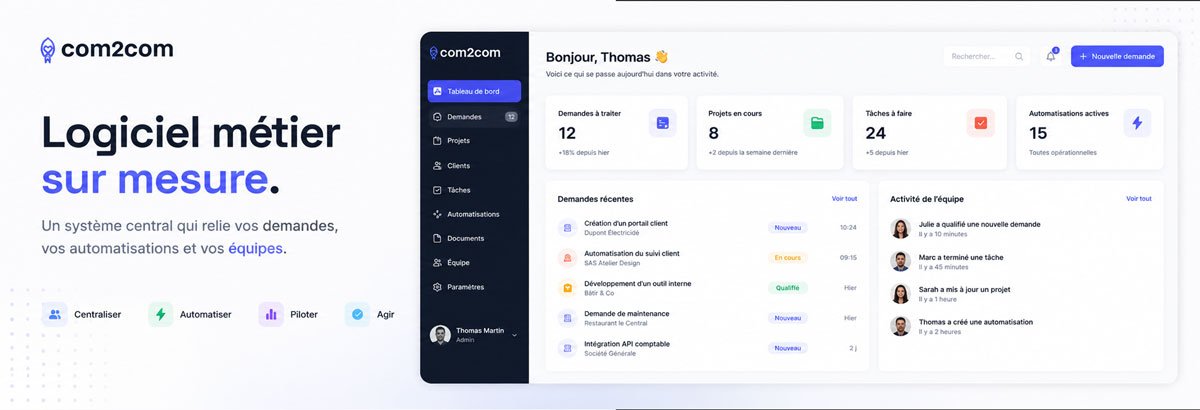
Task: Click 'Julie a qualifié une nouvelle demande'
Action: pos(979,224)
